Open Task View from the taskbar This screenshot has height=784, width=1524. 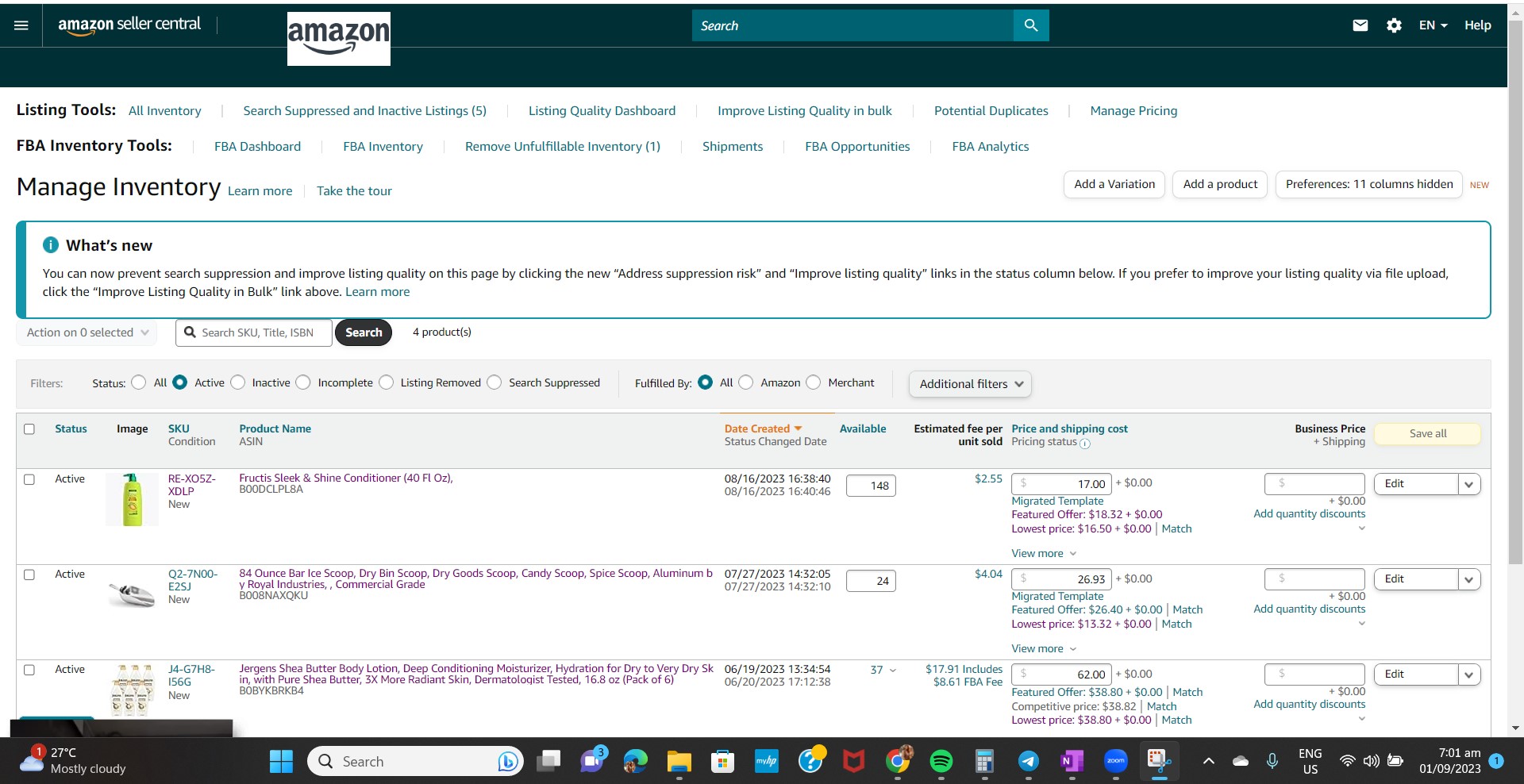click(548, 762)
